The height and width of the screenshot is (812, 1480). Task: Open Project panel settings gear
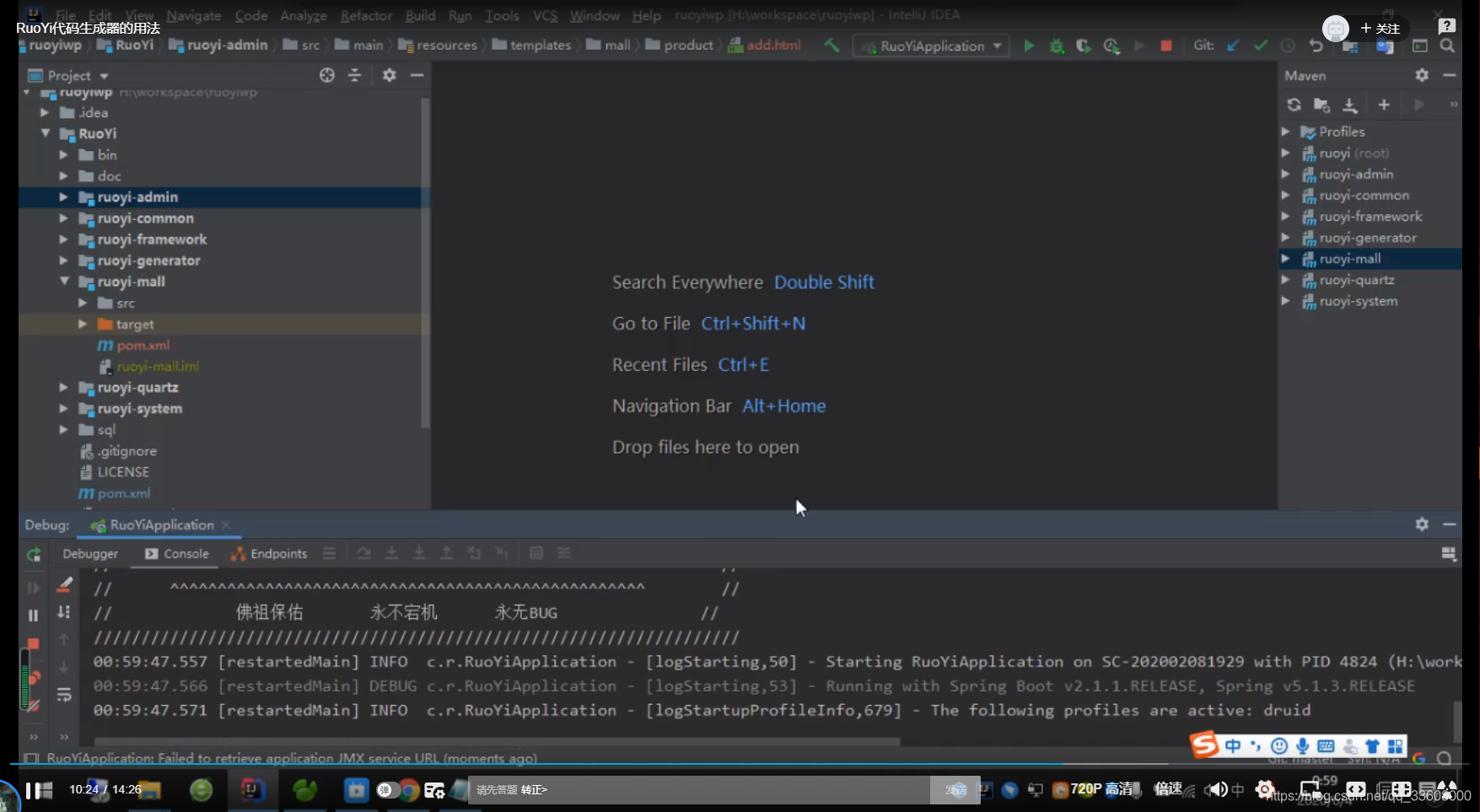pos(389,75)
